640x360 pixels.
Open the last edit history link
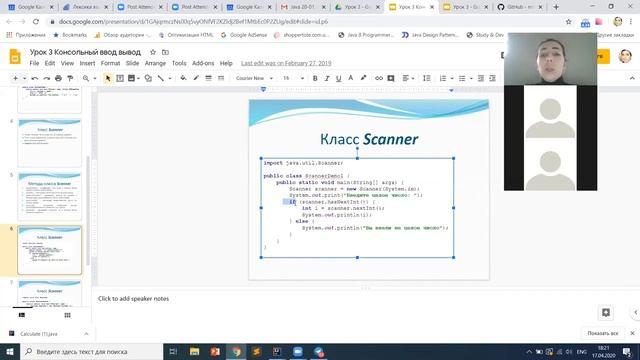pyautogui.click(x=286, y=63)
